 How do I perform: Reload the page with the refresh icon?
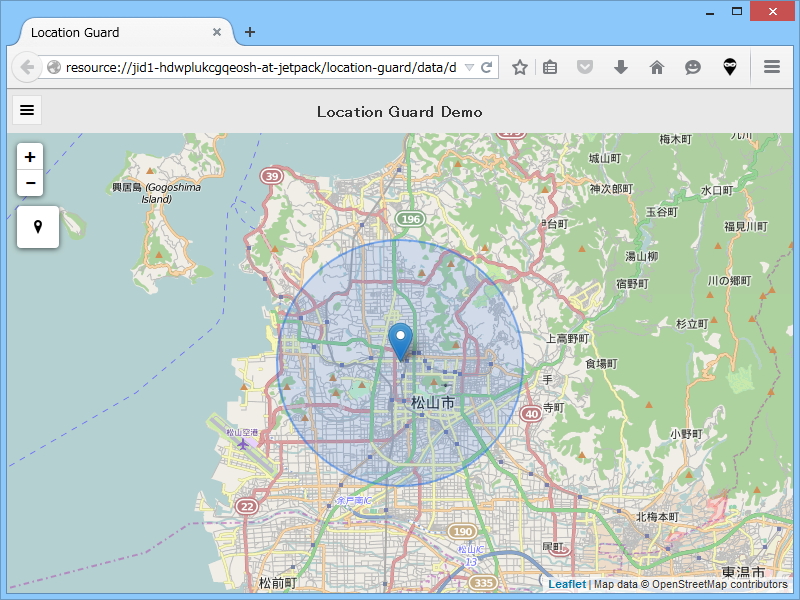487,67
